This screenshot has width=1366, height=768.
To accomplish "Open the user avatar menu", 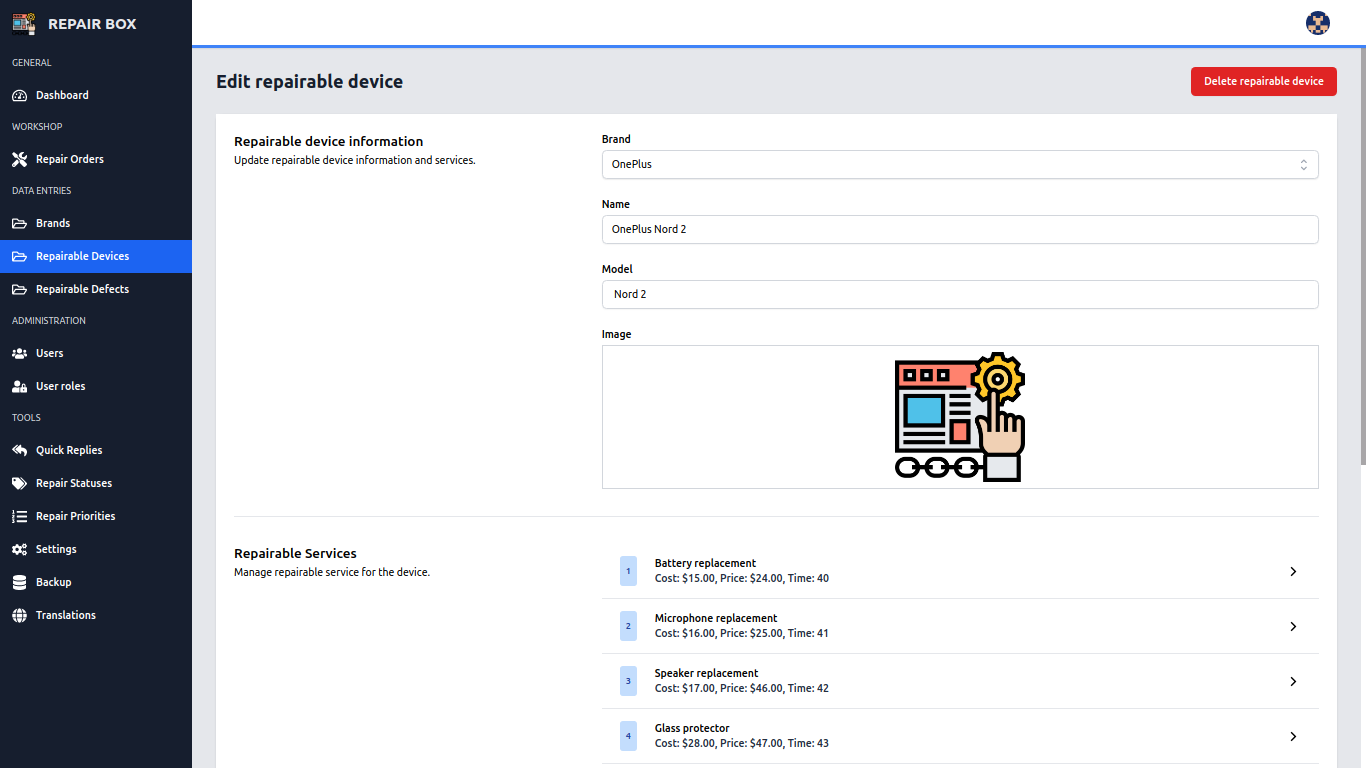I will 1318,23.
